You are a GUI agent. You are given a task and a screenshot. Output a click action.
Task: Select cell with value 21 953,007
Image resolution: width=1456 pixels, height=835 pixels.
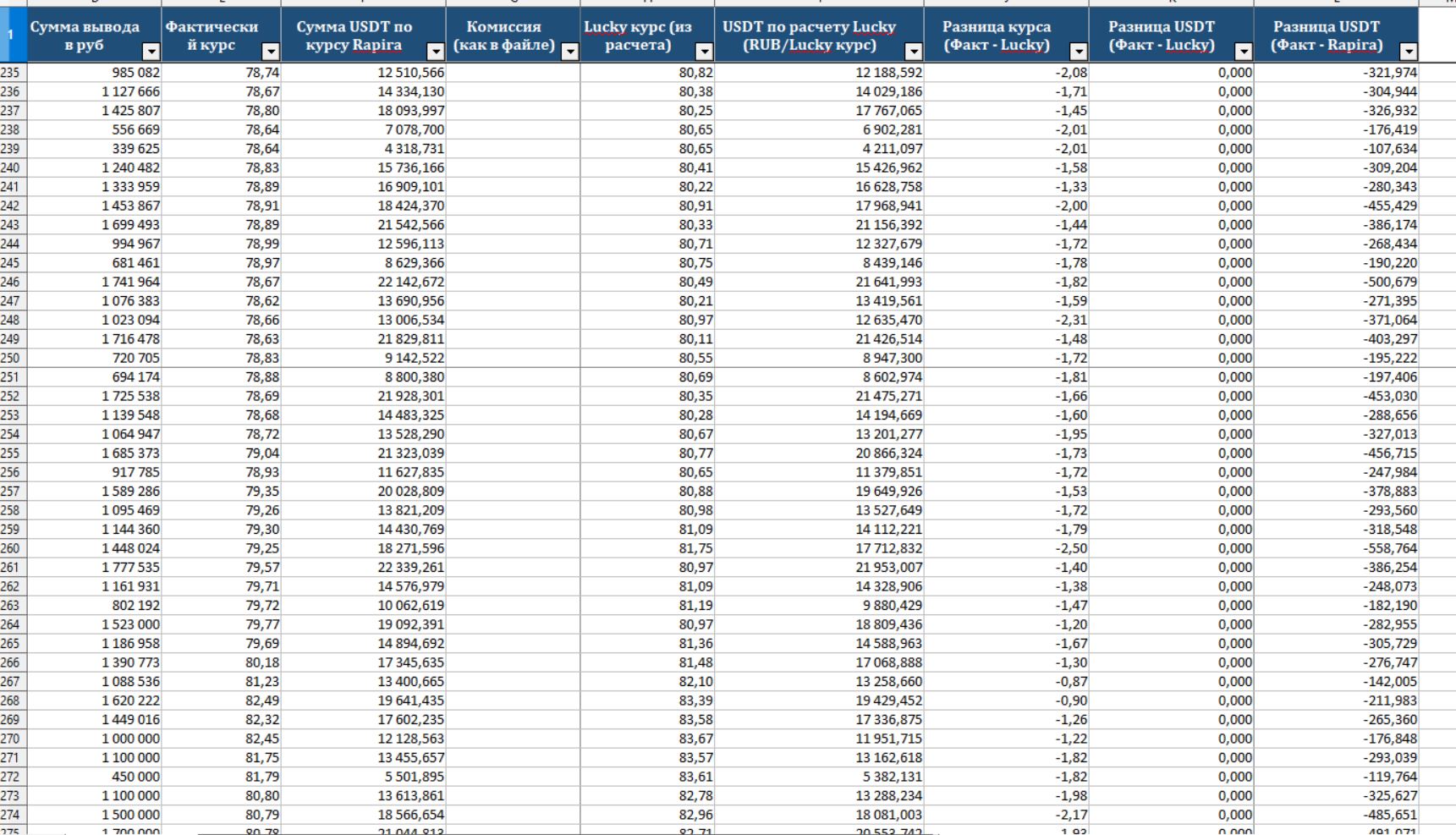(819, 568)
